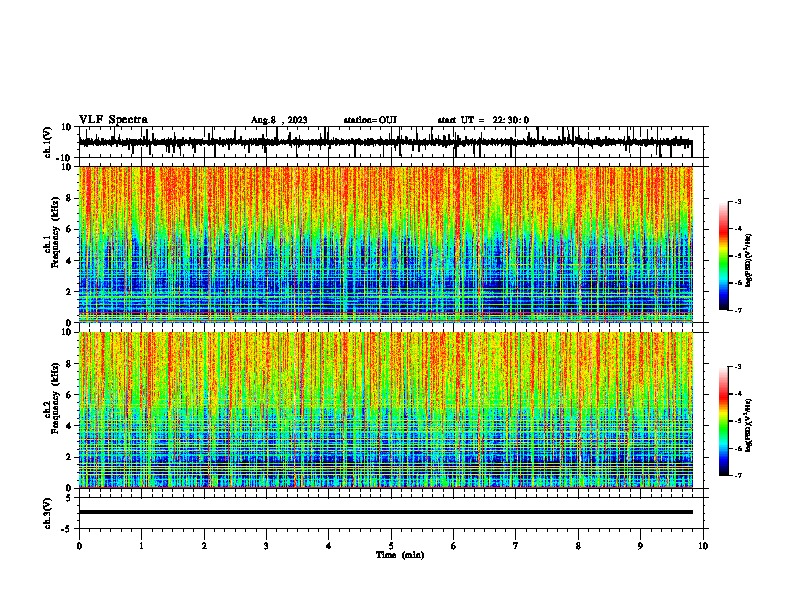This screenshot has height=612, width=792.
Task: Click the ch.1 frequency axis "6" tick
Action: (x=69, y=229)
